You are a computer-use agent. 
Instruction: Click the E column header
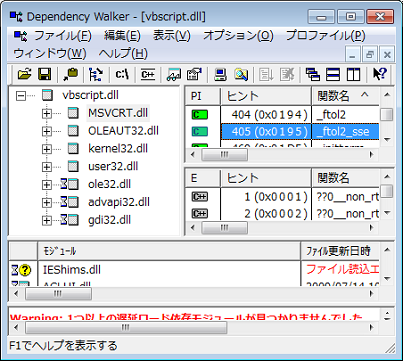tap(203, 178)
